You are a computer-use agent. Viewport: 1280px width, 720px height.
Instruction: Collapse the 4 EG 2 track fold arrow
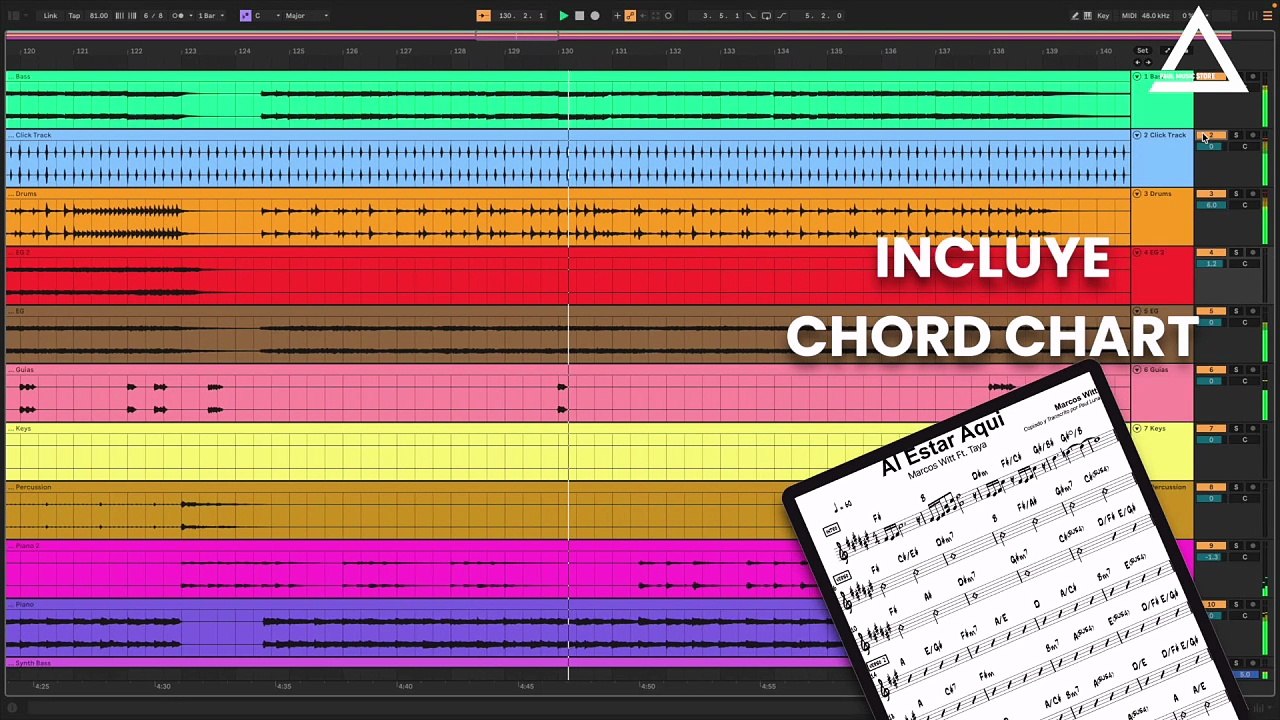click(1137, 253)
